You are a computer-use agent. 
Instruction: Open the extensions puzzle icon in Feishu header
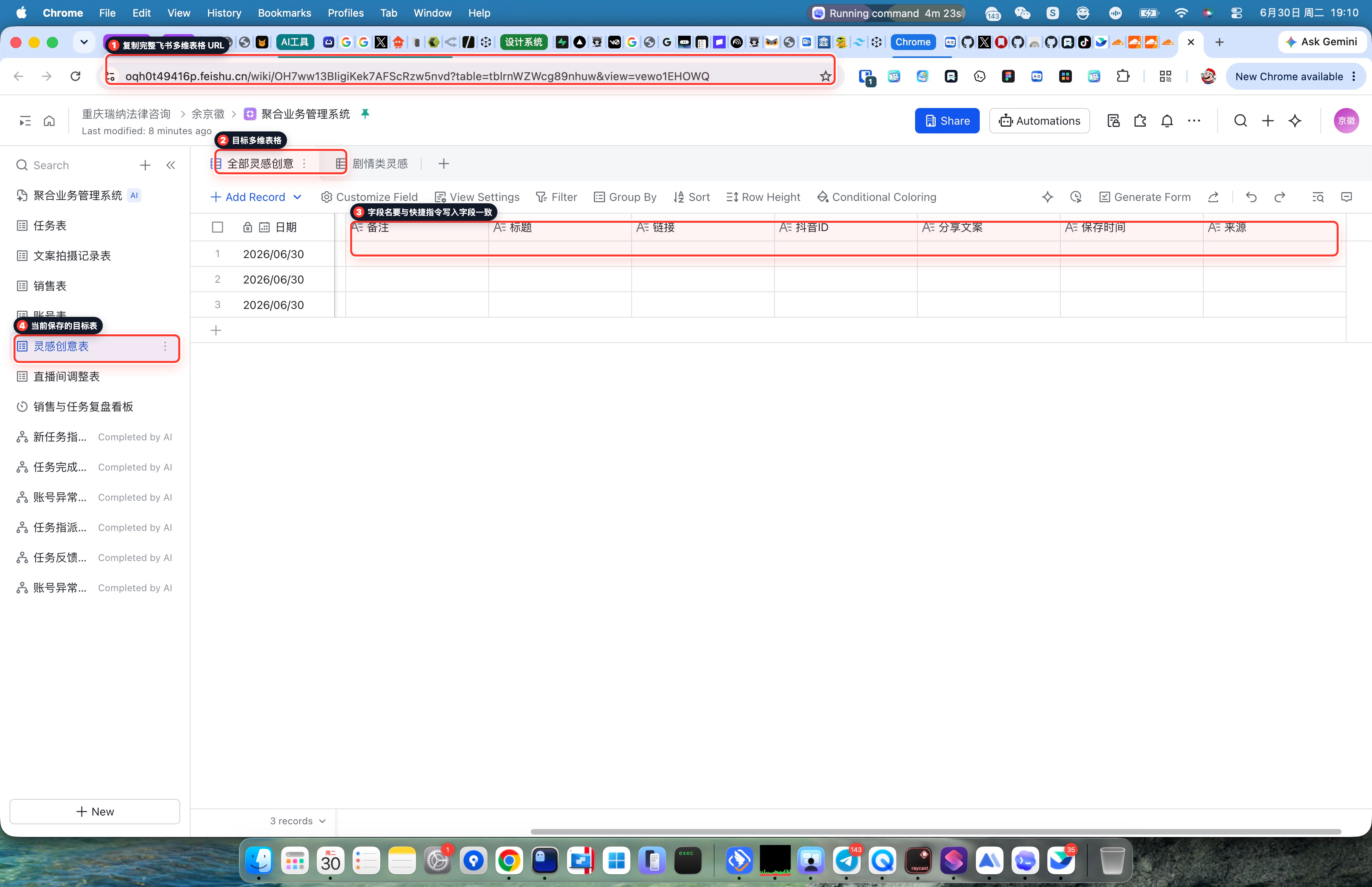click(1140, 120)
